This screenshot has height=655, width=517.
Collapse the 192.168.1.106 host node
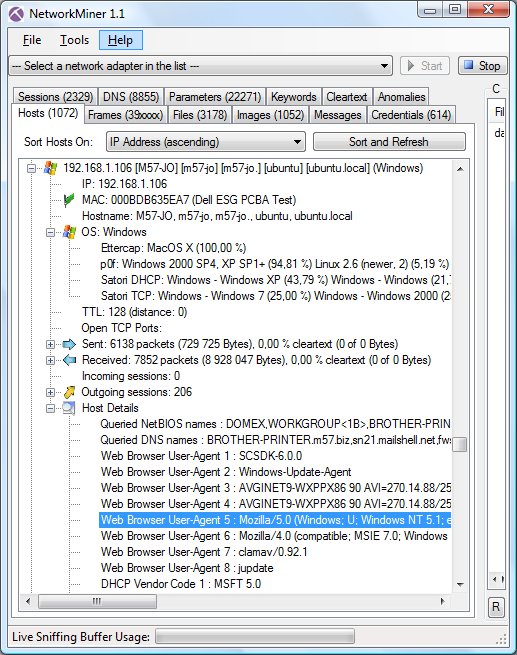[31, 168]
